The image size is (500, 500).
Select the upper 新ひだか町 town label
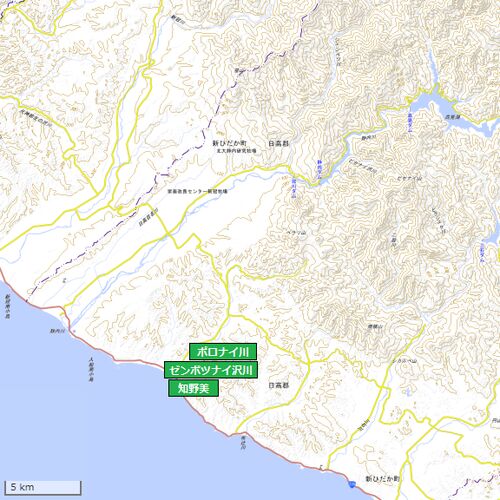230,144
